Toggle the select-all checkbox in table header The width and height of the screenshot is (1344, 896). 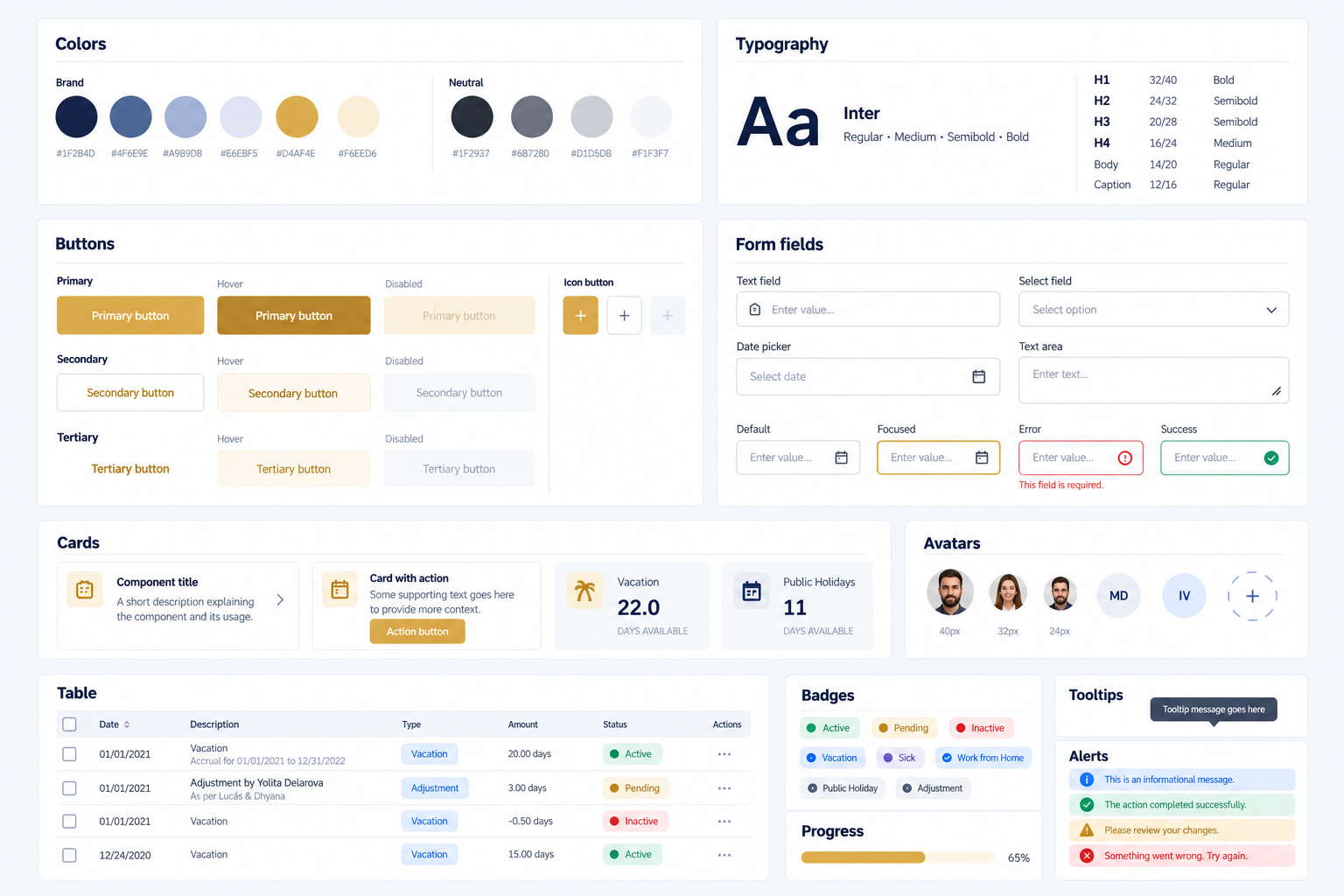[x=70, y=724]
